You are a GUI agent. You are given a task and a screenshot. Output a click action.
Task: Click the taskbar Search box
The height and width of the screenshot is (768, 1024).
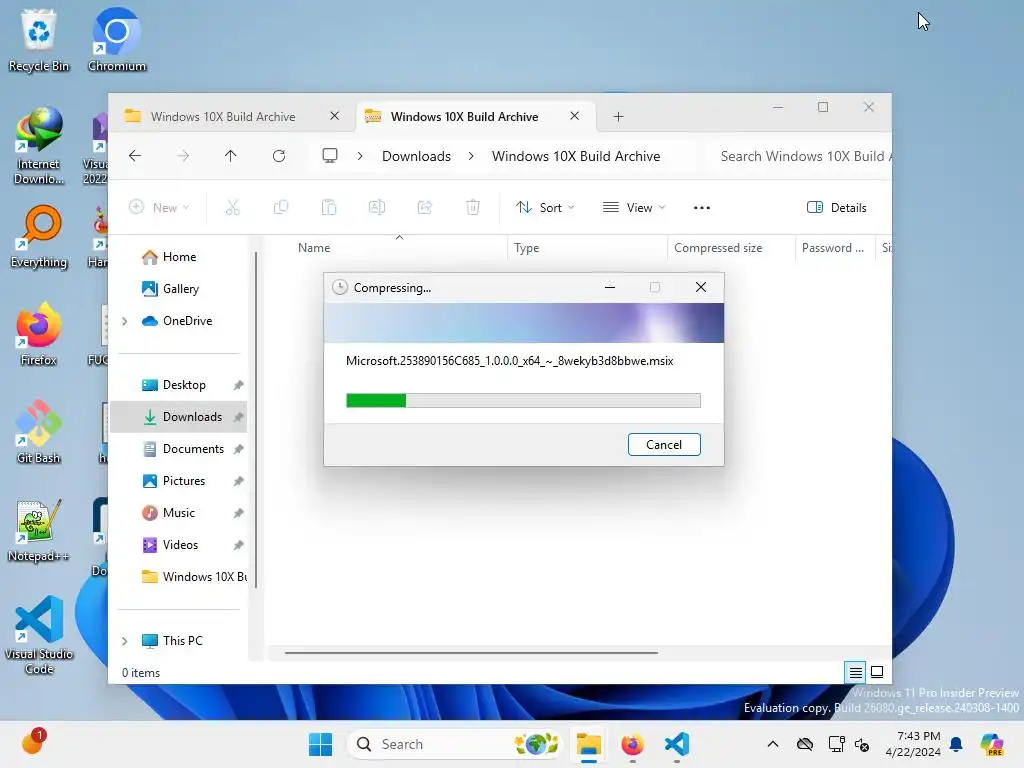pos(455,744)
